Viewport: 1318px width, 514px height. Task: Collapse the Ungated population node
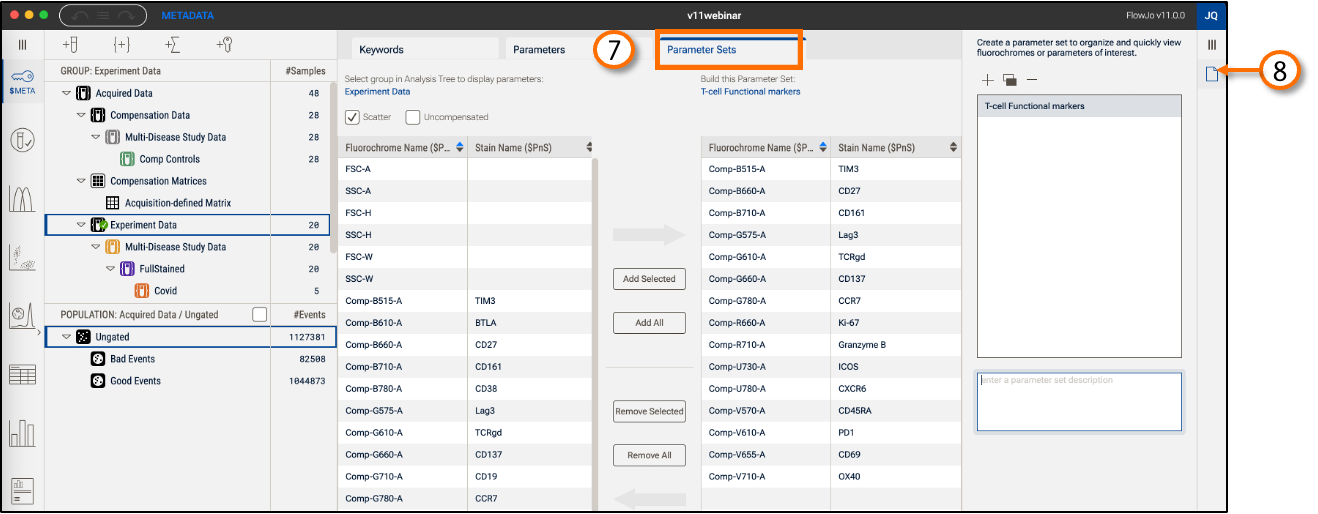67,337
